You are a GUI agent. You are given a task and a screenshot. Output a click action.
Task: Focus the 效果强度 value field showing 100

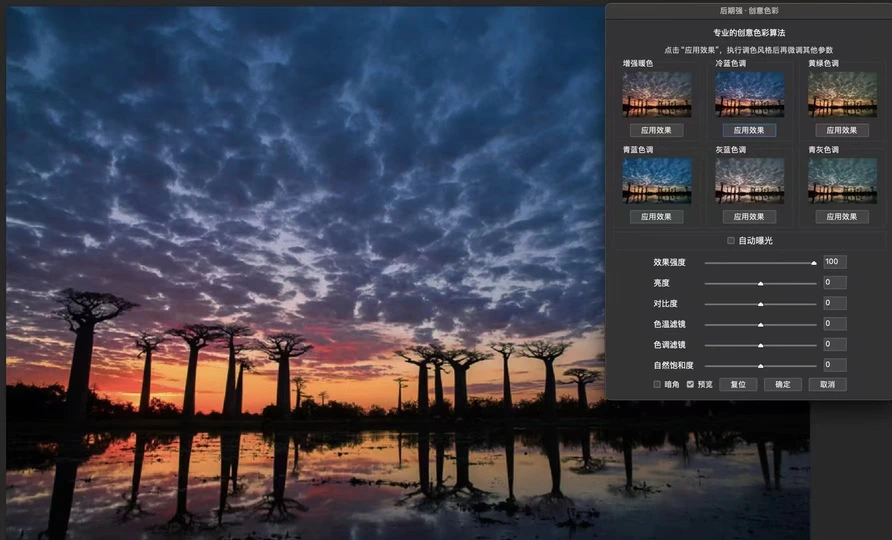[834, 262]
